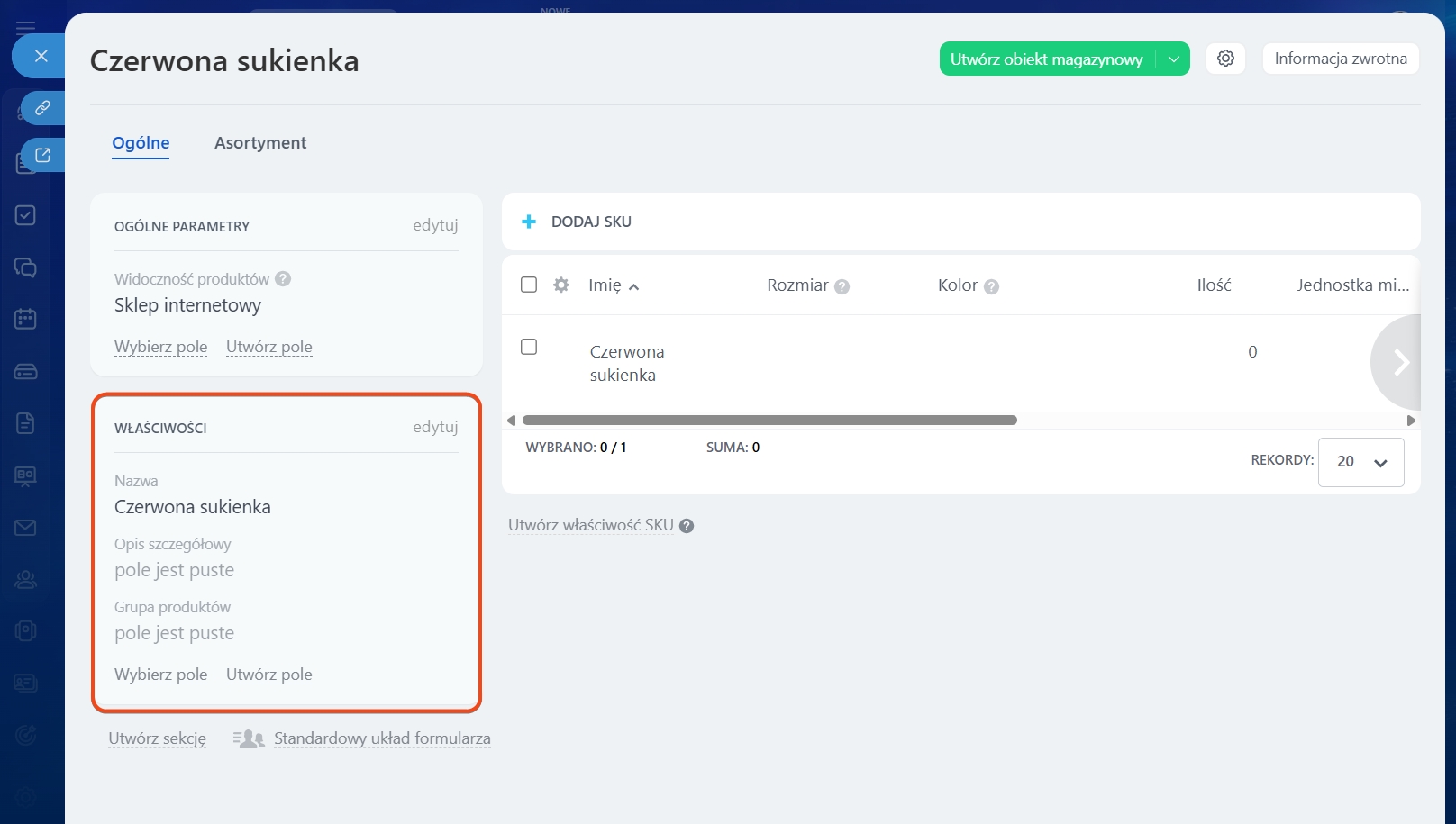Click the help icon next to Kolor

click(991, 286)
